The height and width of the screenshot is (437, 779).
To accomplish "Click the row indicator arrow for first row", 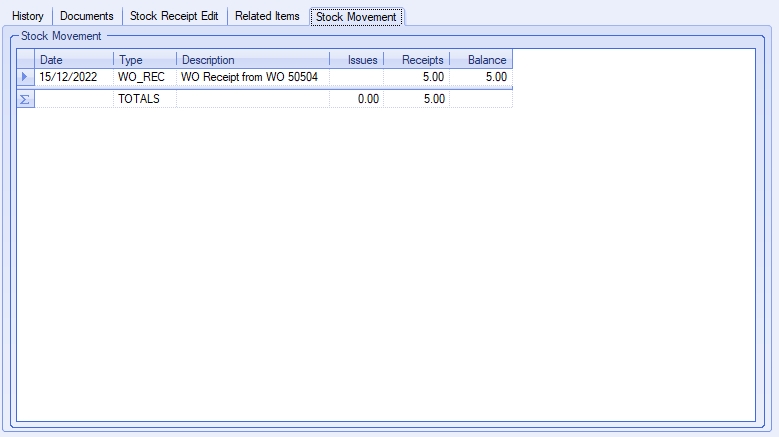I will coord(25,77).
